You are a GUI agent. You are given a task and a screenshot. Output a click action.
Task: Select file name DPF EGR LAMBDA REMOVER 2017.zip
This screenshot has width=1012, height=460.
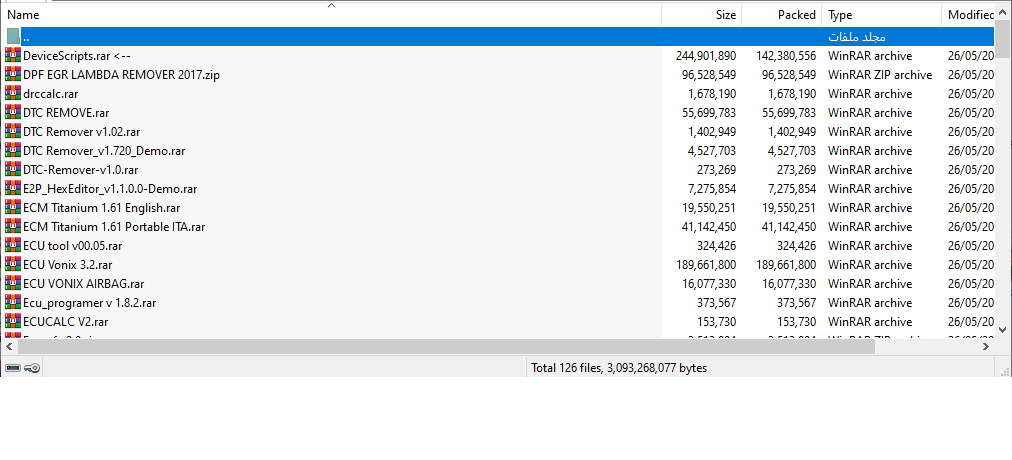tap(121, 75)
